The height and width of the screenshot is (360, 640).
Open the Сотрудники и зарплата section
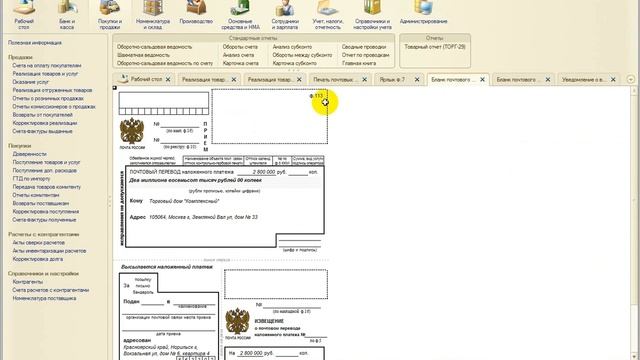285,15
